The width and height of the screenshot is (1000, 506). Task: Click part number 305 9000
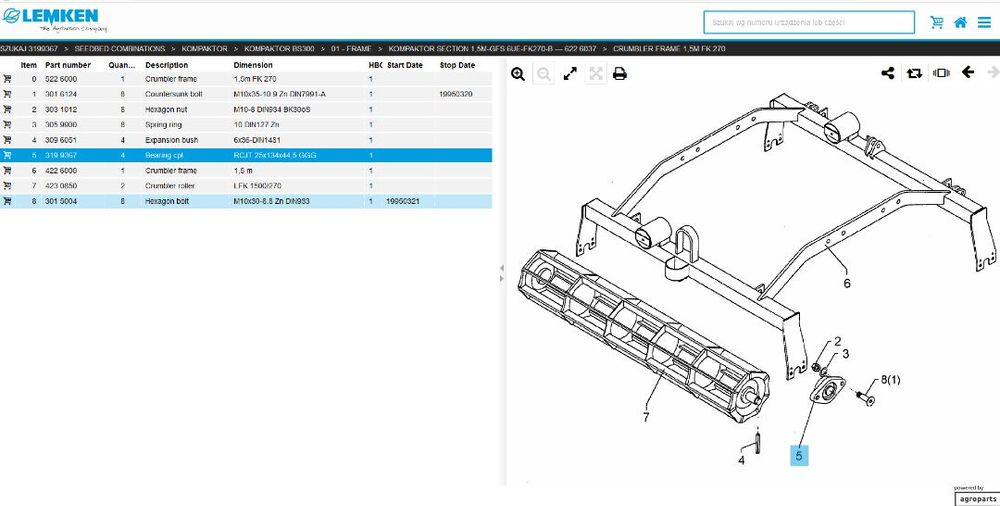pyautogui.click(x=61, y=125)
